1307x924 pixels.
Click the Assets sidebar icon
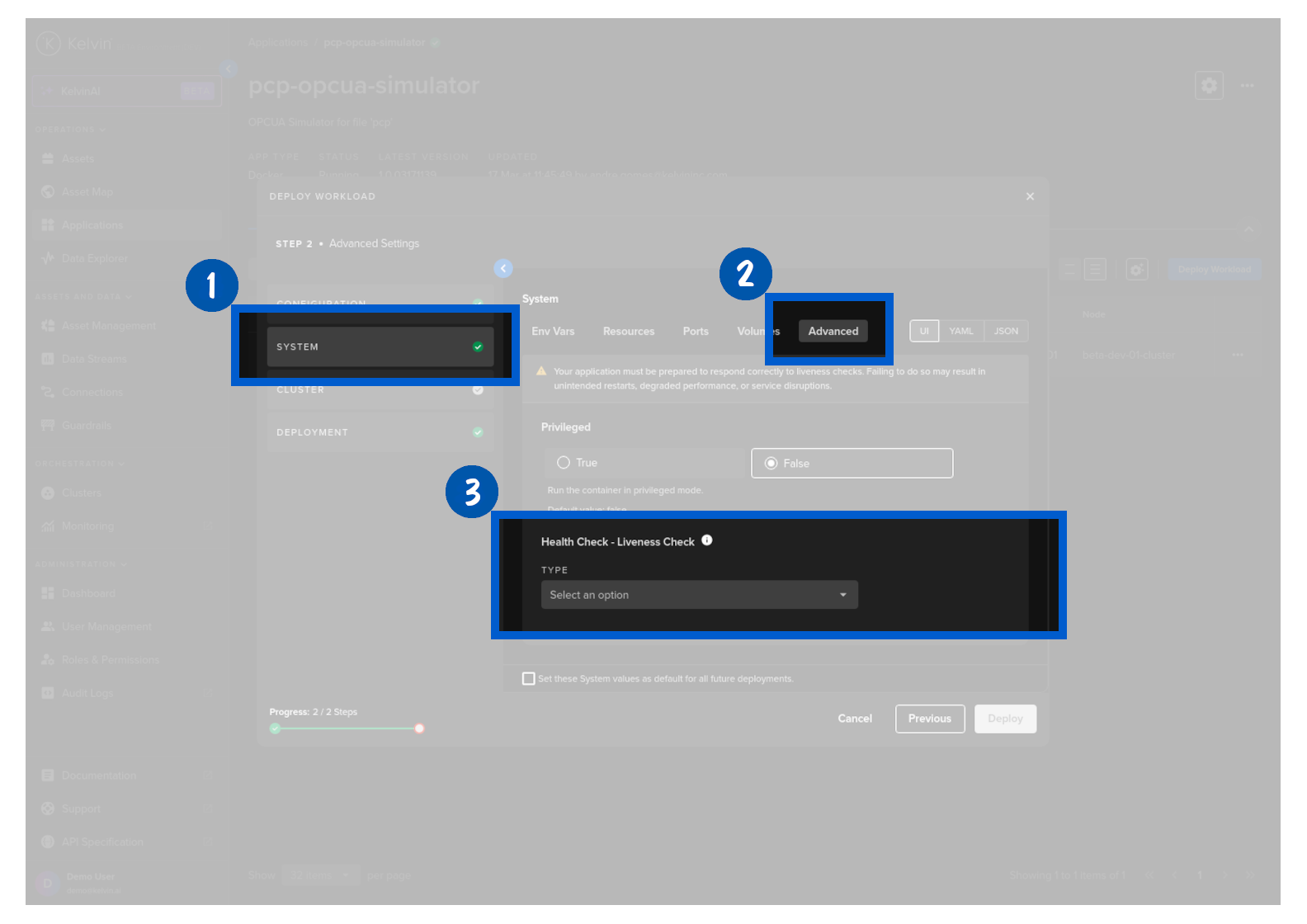[48, 158]
